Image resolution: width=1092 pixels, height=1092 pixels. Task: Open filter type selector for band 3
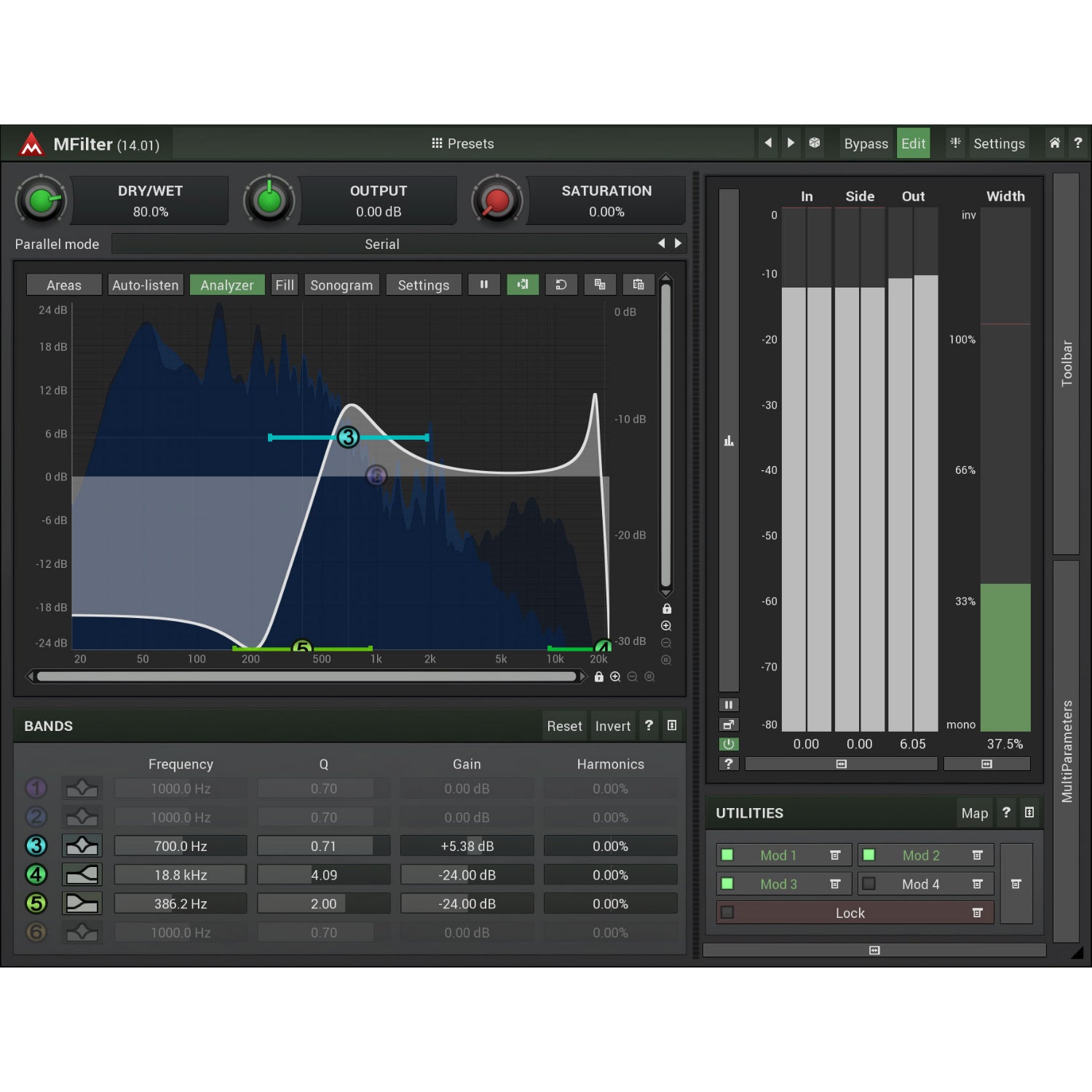[x=82, y=846]
